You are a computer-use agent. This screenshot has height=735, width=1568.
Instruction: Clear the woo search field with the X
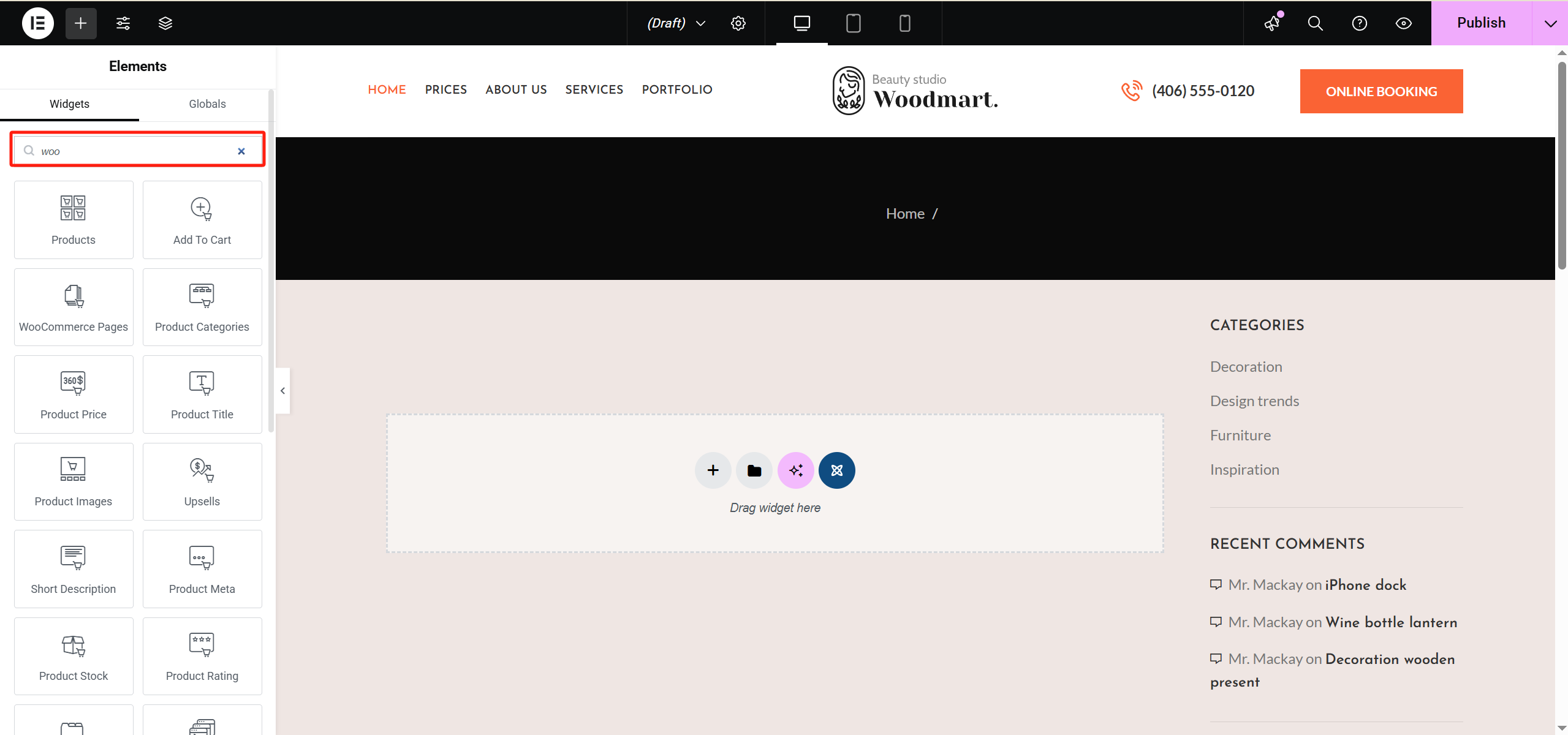241,151
